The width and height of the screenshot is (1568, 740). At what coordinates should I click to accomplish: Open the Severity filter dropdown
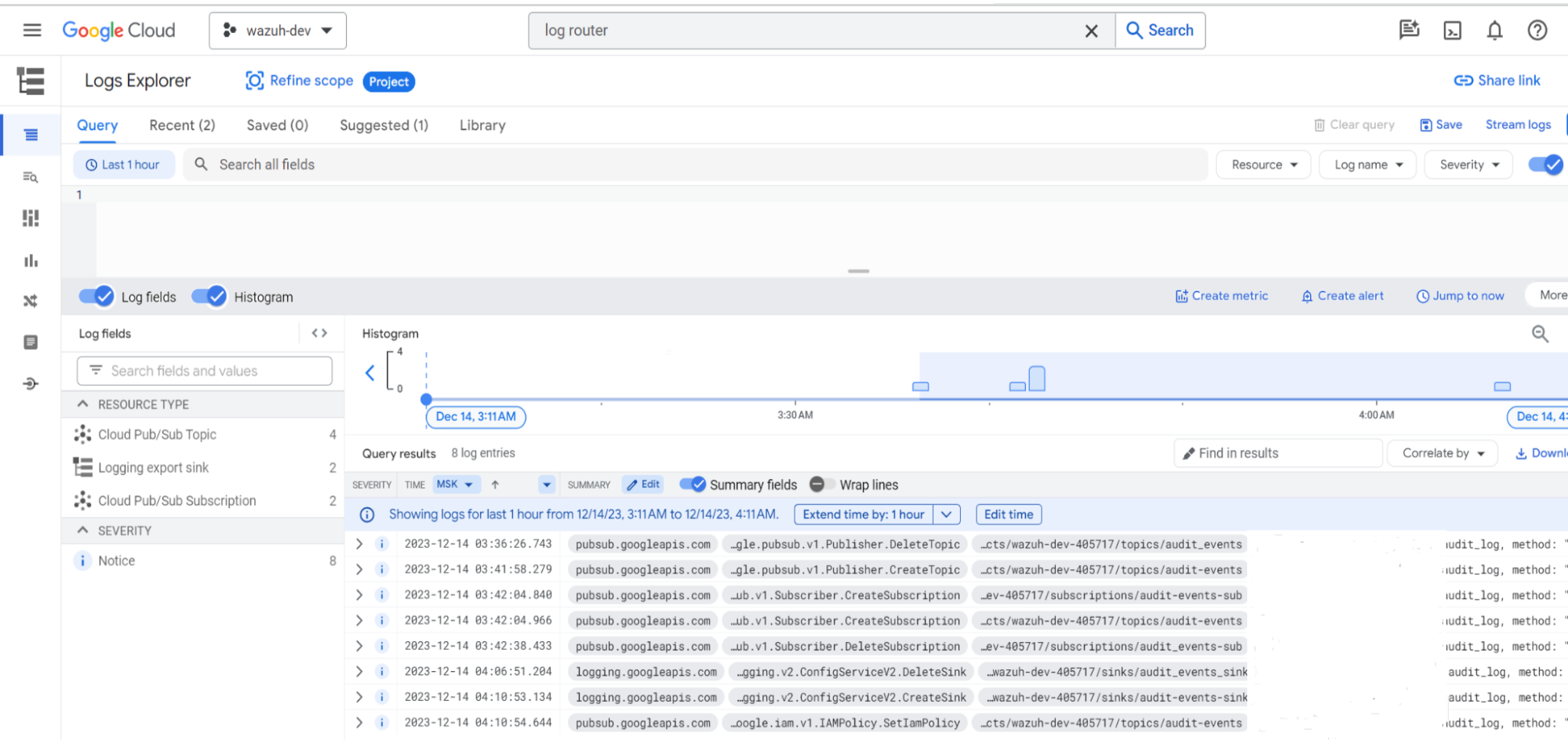(x=1468, y=164)
